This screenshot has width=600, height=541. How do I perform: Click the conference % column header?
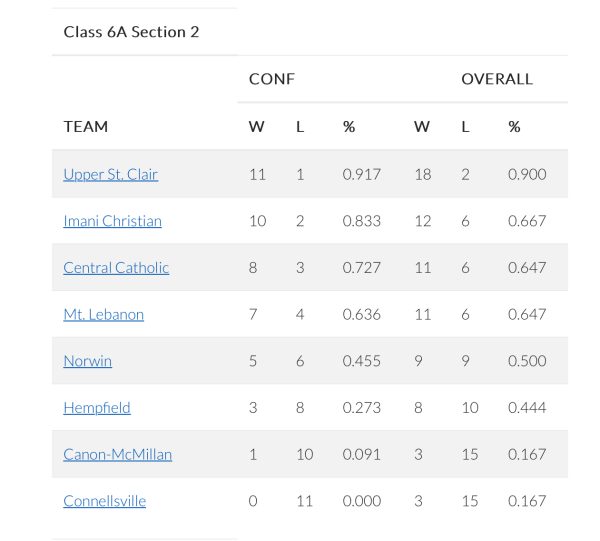click(349, 127)
